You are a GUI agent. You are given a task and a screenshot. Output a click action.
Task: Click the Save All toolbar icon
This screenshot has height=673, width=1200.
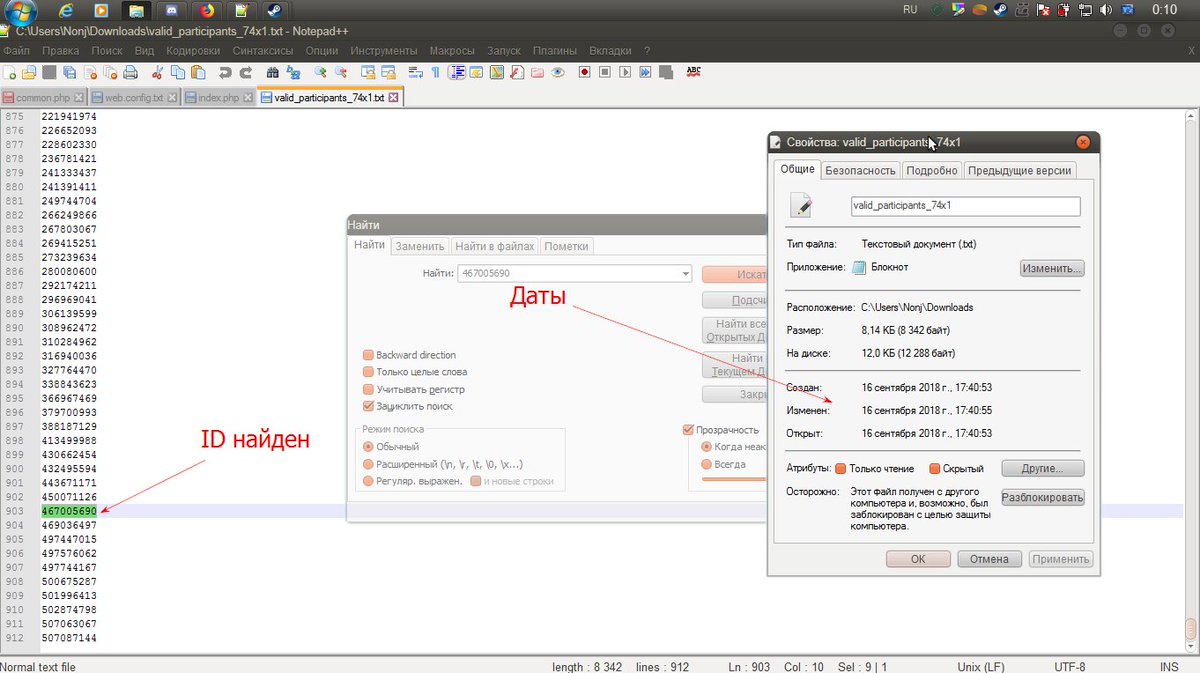tap(69, 72)
